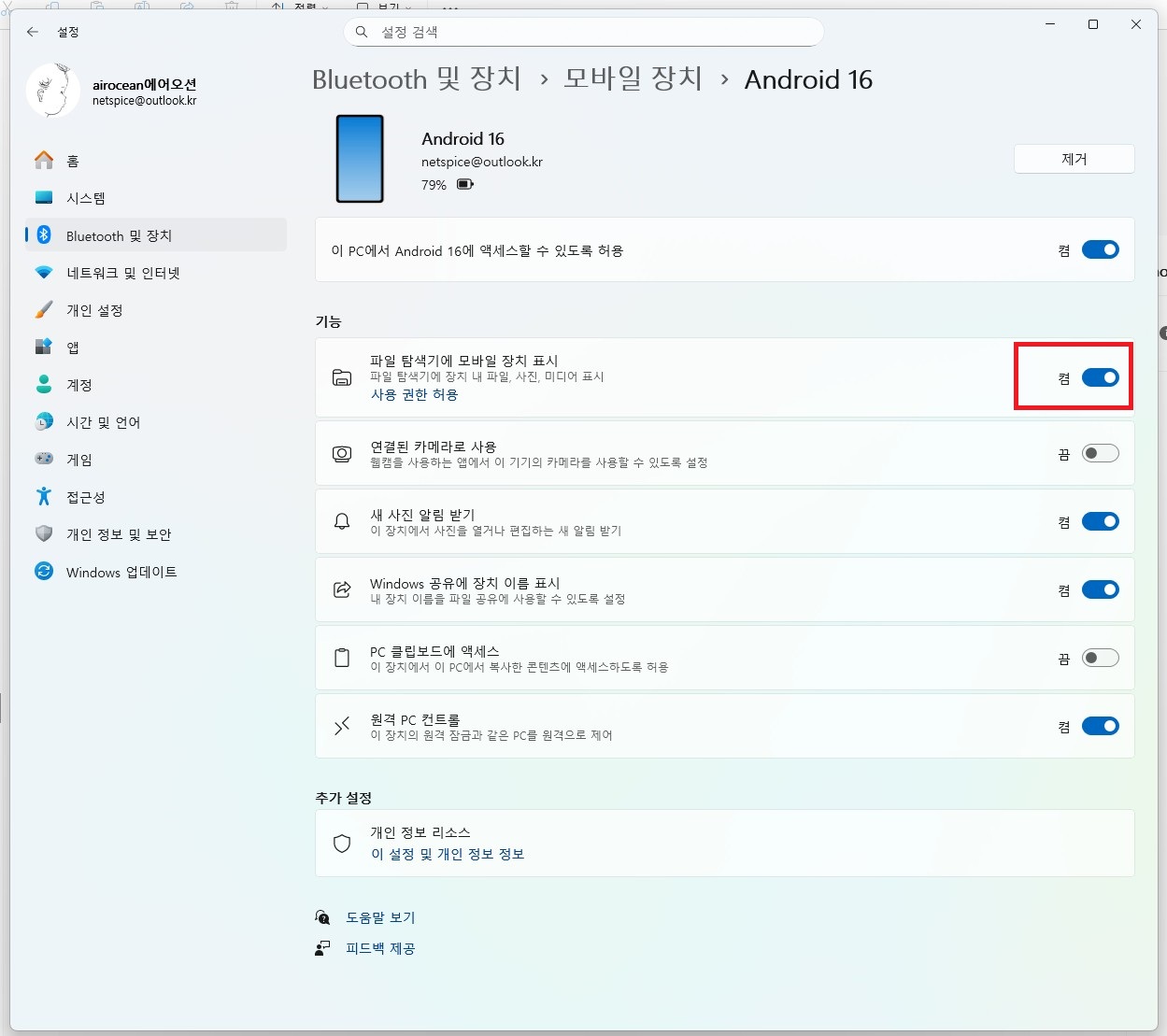Enable PC 클립보드에 액세스 switch
Image resolution: width=1167 pixels, height=1036 pixels.
tap(1101, 658)
